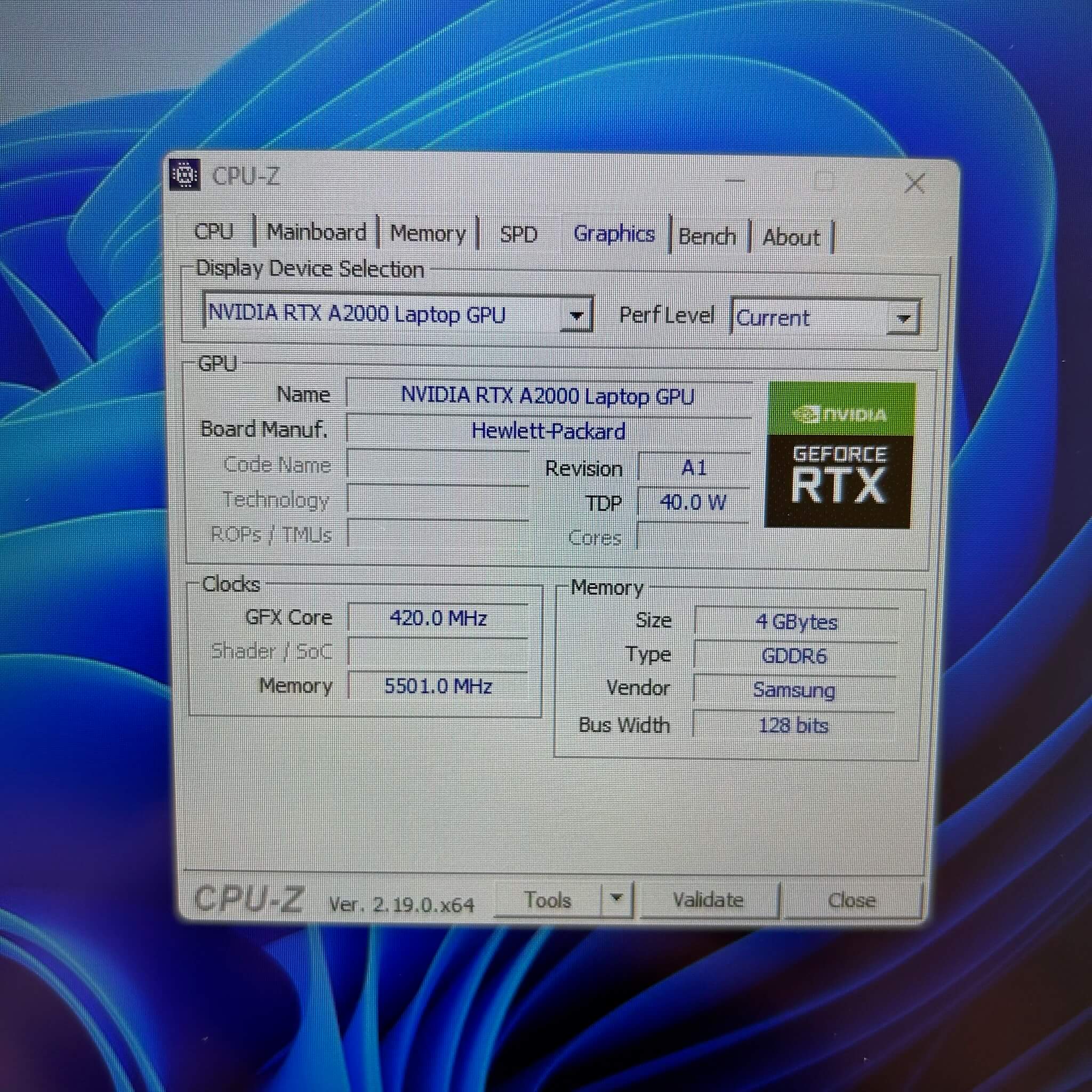Screen dimensions: 1092x1092
Task: Click the empty Cores field
Action: (x=693, y=536)
